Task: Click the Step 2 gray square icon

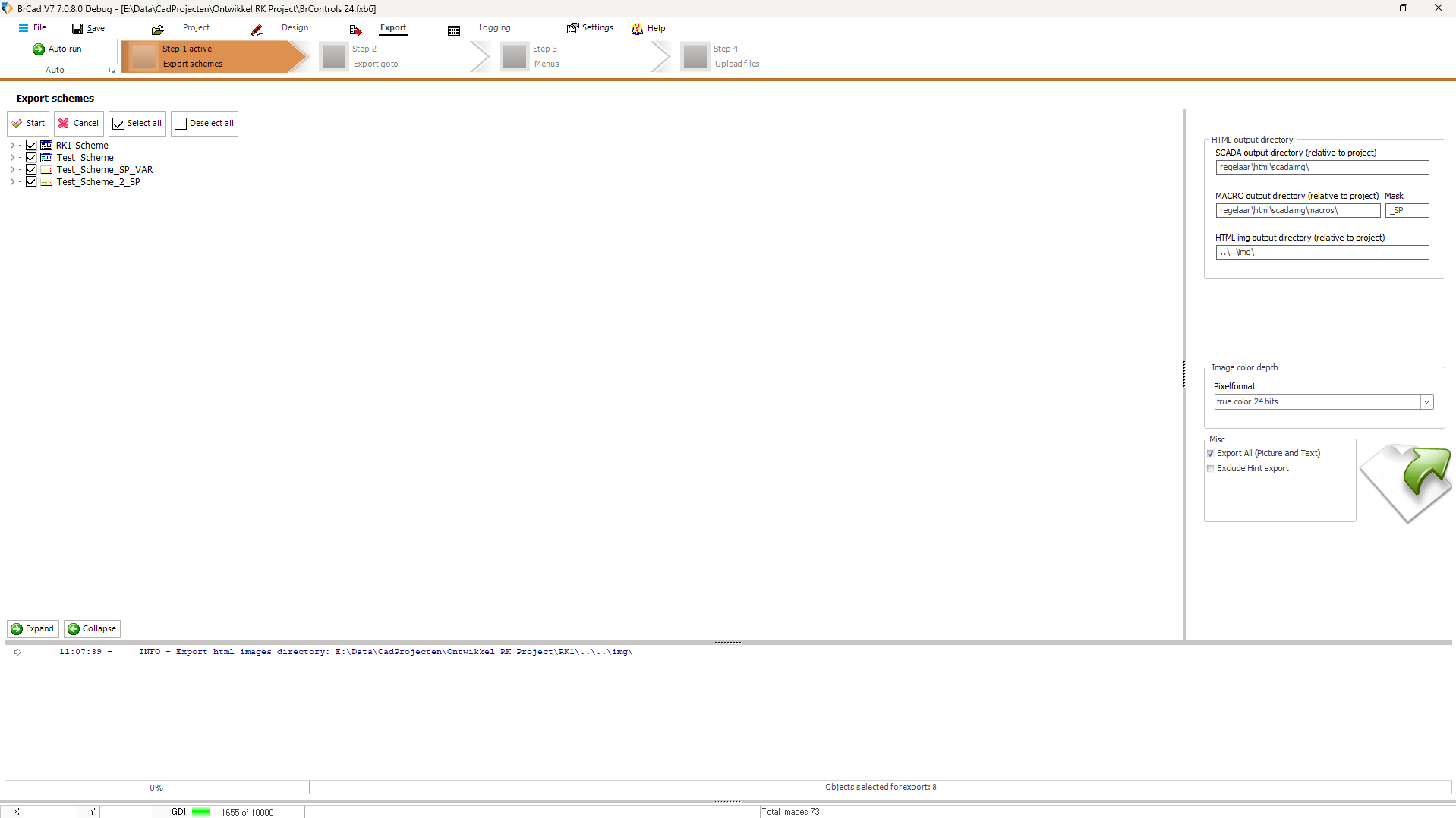Action: [334, 57]
